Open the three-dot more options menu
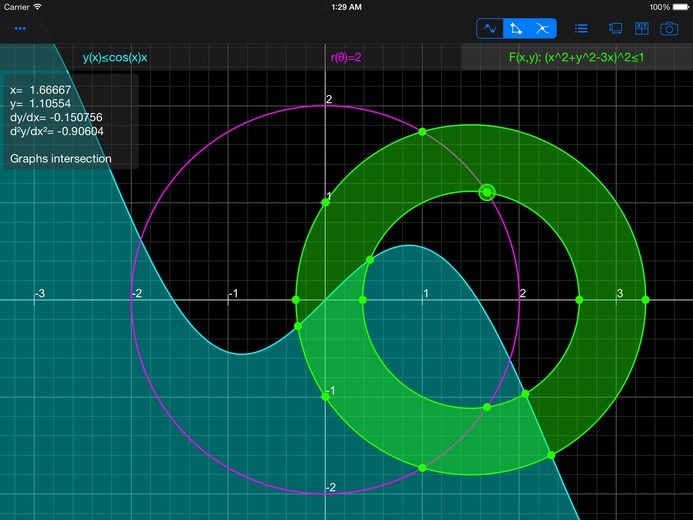Image resolution: width=693 pixels, height=520 pixels. 20,29
